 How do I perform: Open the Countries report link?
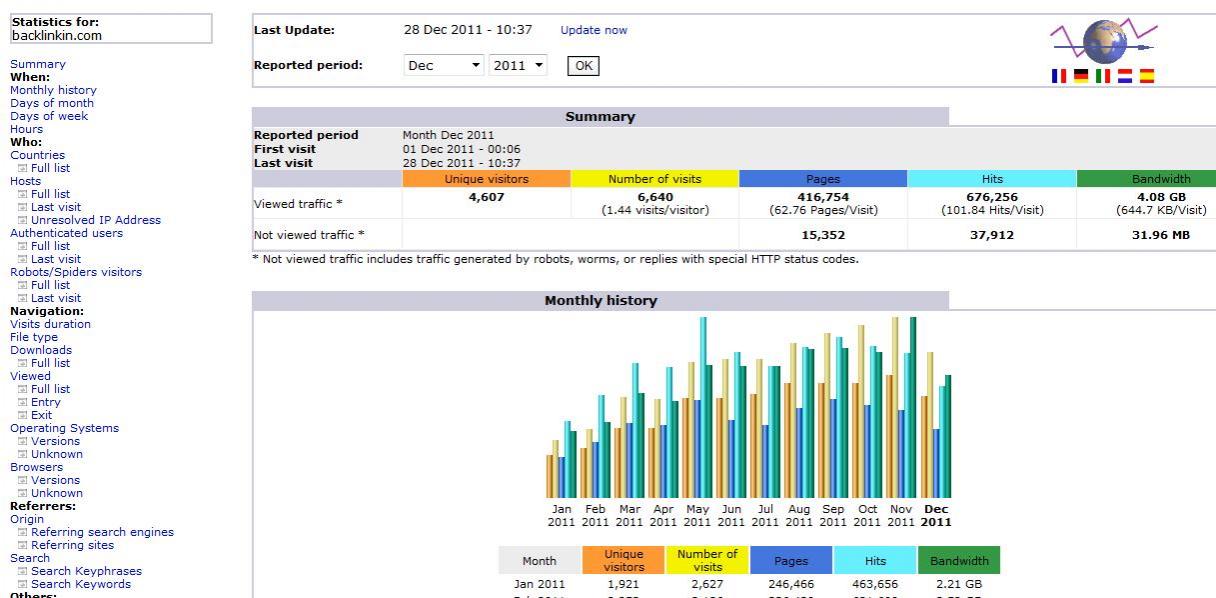click(x=37, y=155)
